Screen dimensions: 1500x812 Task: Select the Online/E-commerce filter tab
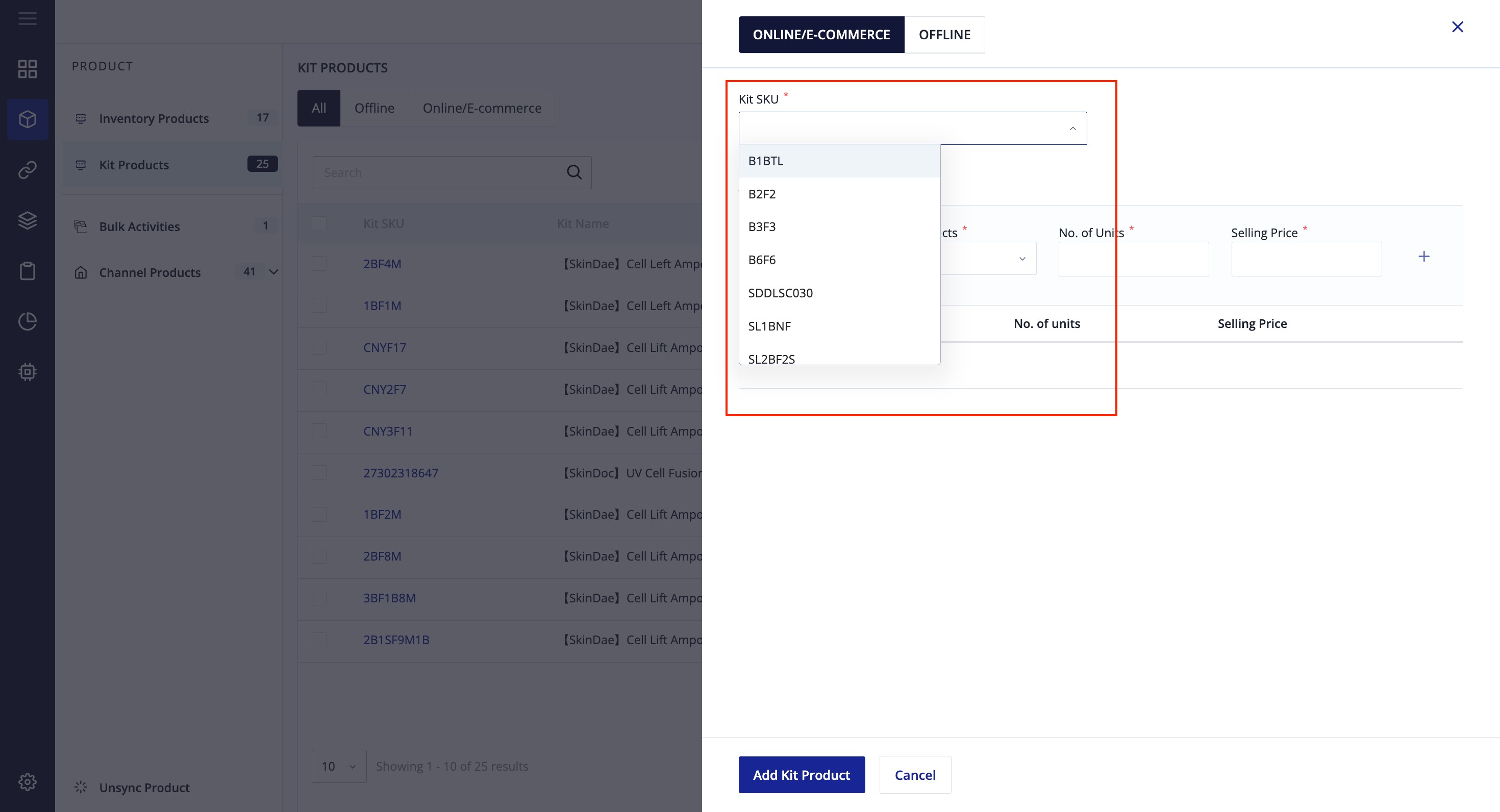(482, 108)
